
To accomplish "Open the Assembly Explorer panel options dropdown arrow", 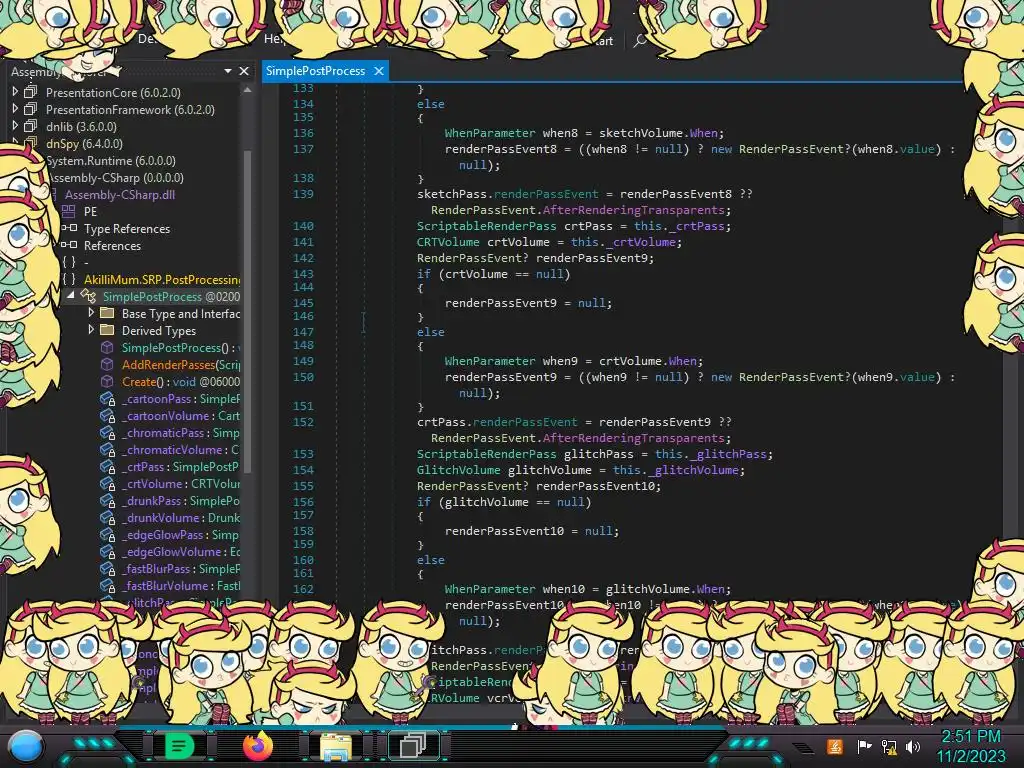I will point(228,71).
